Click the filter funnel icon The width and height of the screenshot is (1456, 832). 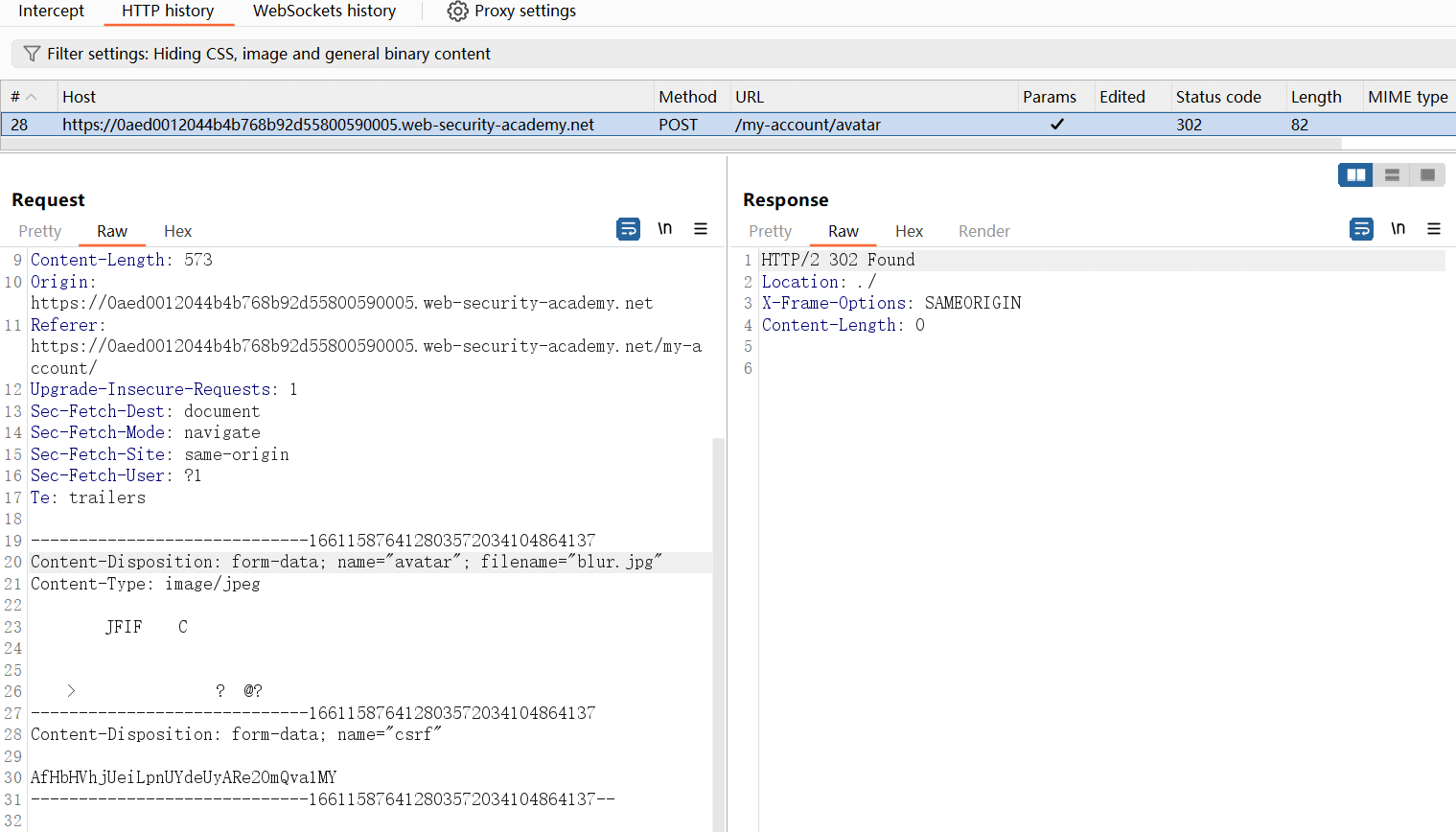(x=32, y=54)
